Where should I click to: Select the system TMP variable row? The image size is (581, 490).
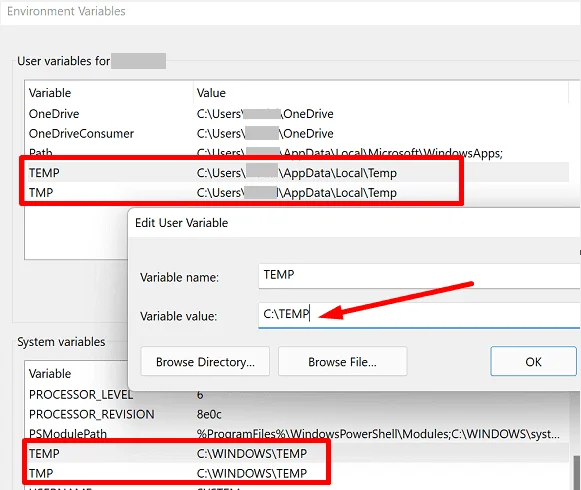[298, 473]
